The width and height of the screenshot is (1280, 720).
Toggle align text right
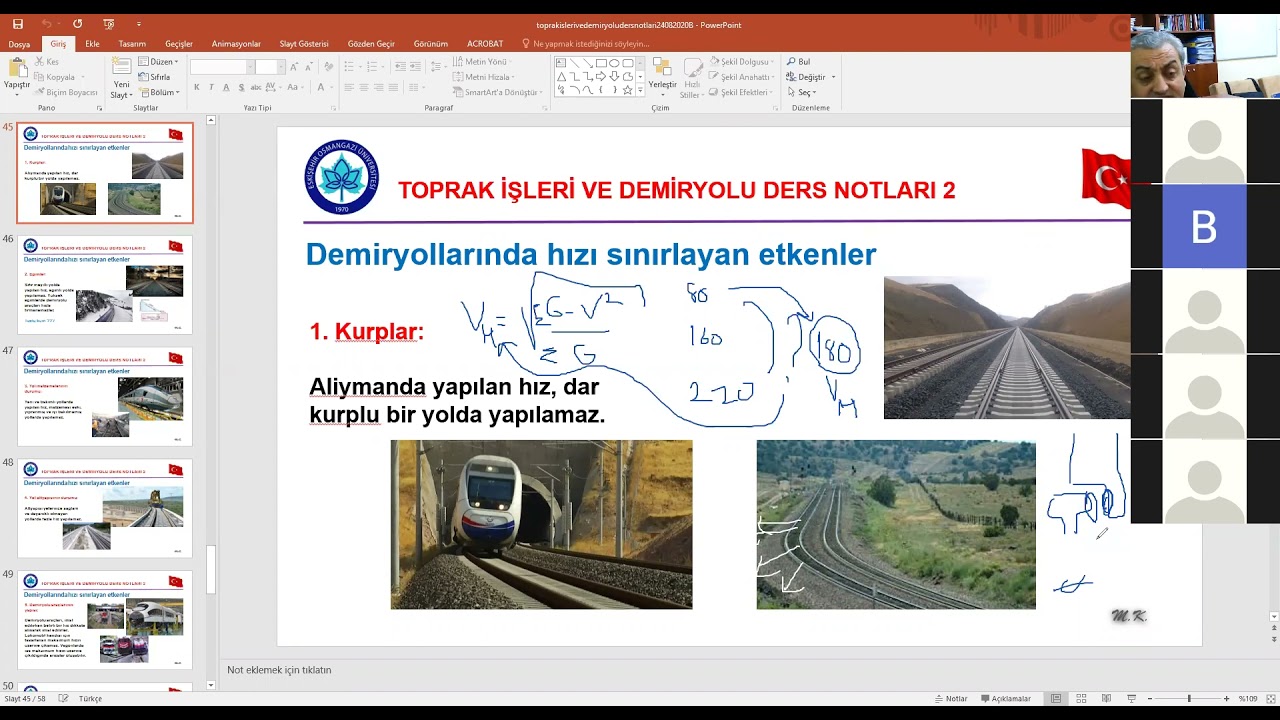tap(379, 87)
